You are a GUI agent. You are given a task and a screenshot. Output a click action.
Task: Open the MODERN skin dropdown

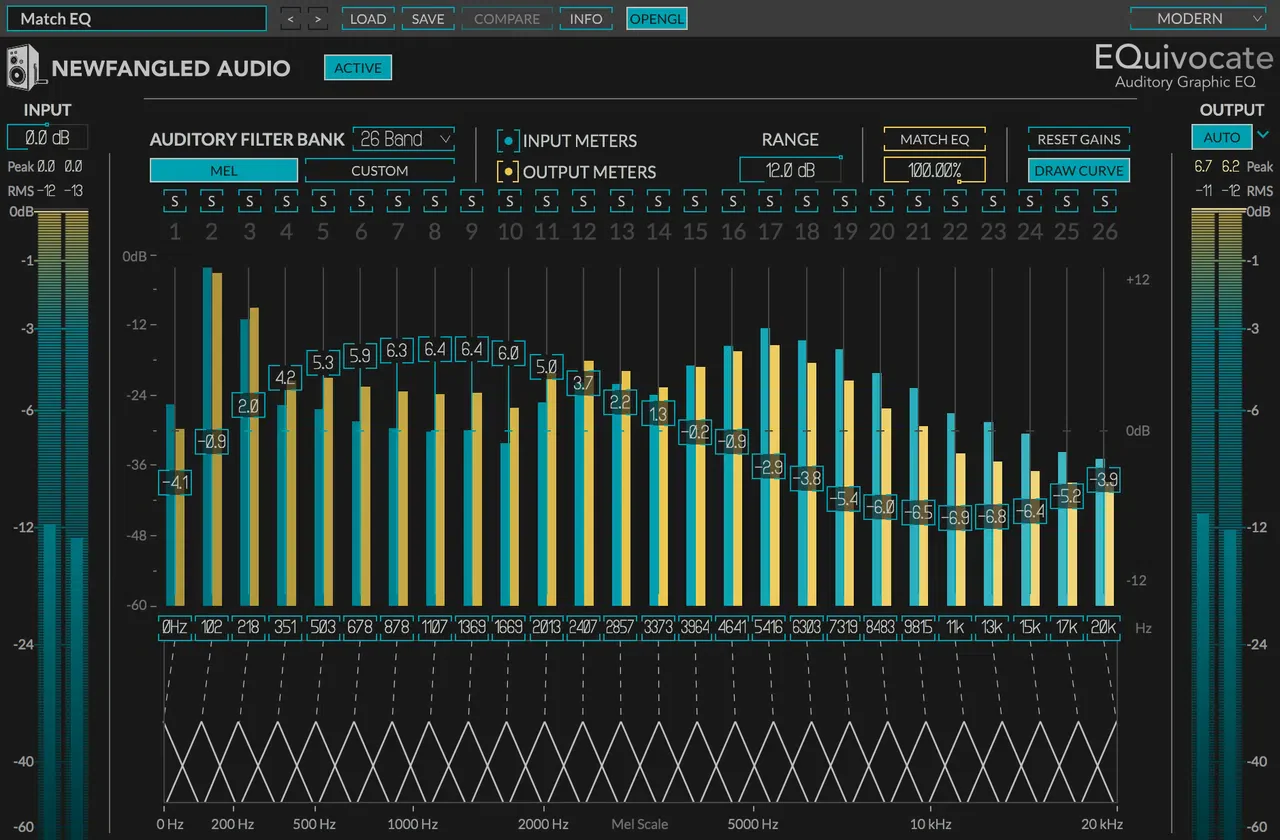pos(1197,18)
